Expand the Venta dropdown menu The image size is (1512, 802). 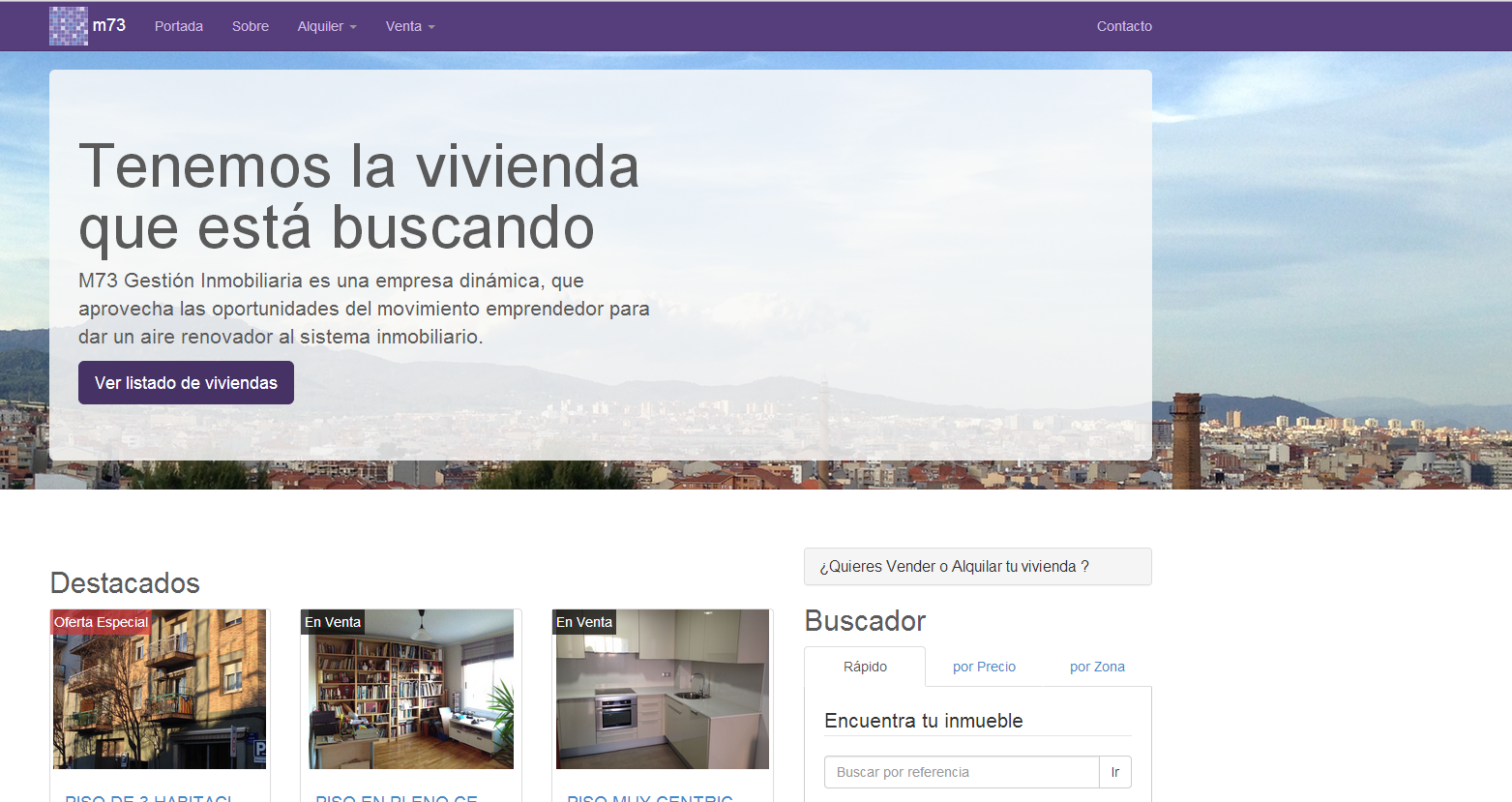[x=410, y=26]
